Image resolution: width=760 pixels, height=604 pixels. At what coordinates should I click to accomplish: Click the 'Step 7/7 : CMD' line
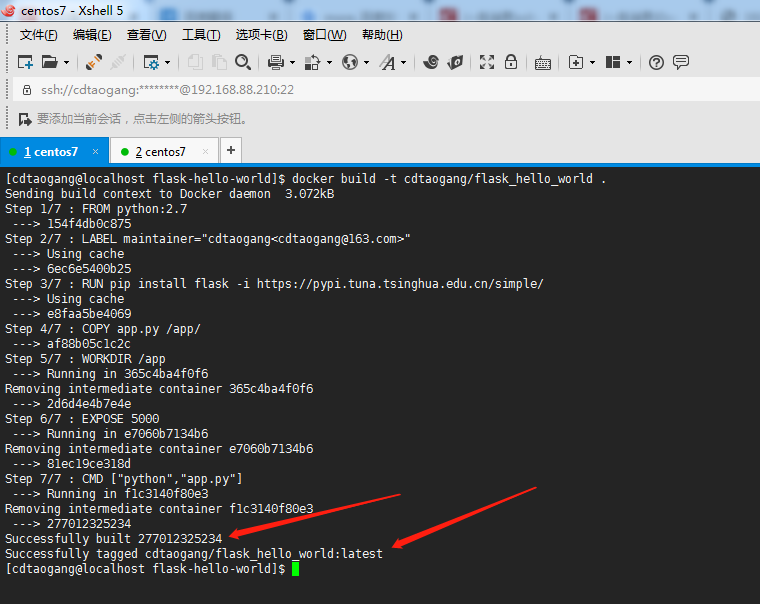coord(124,479)
